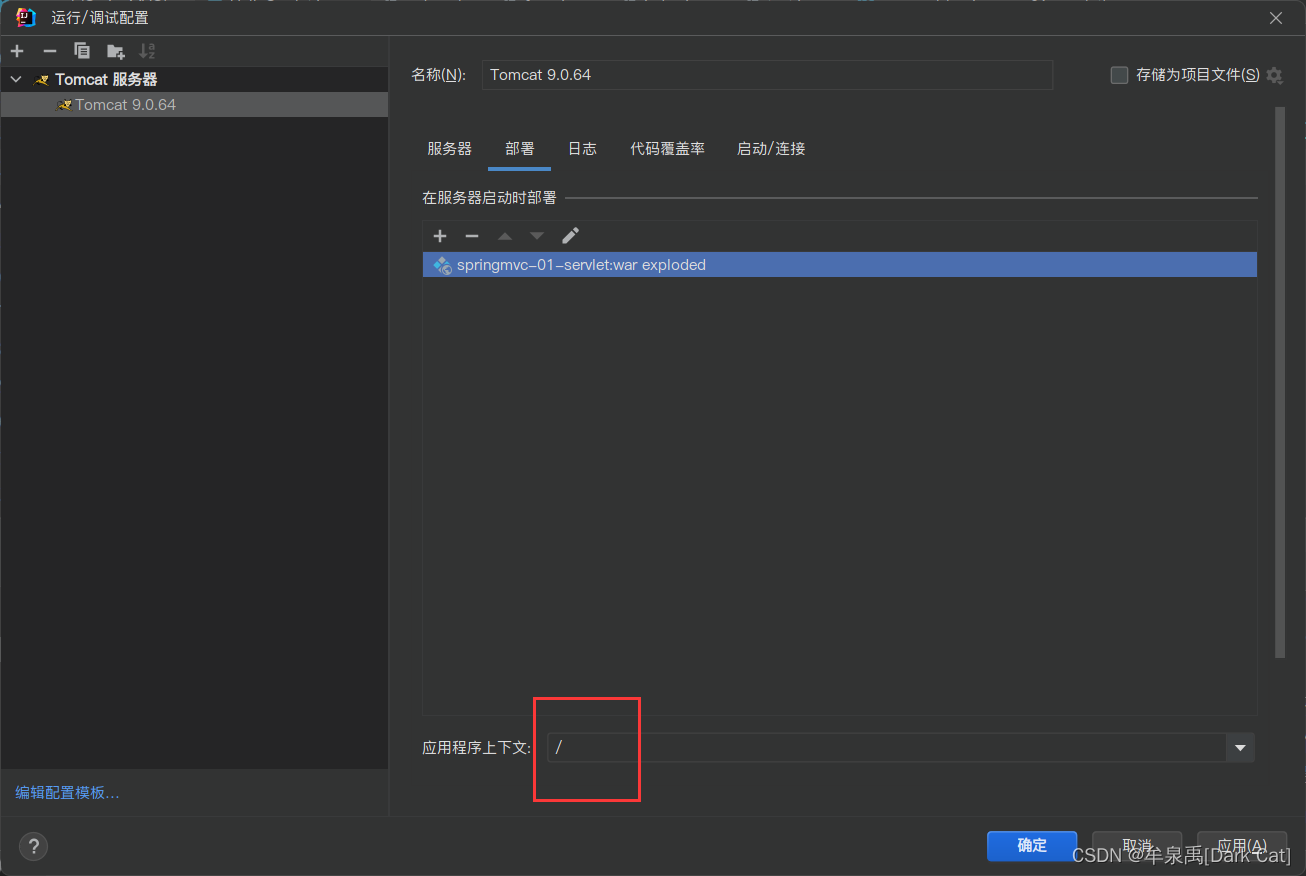Remove the selected deployment artifact

click(x=472, y=236)
